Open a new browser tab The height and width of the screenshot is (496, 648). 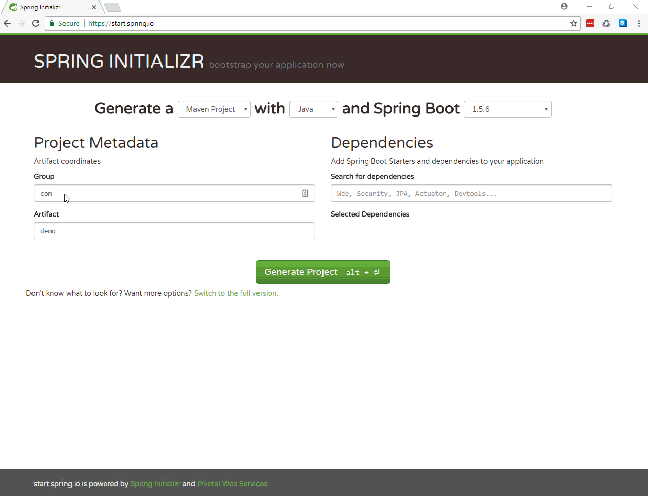click(112, 7)
